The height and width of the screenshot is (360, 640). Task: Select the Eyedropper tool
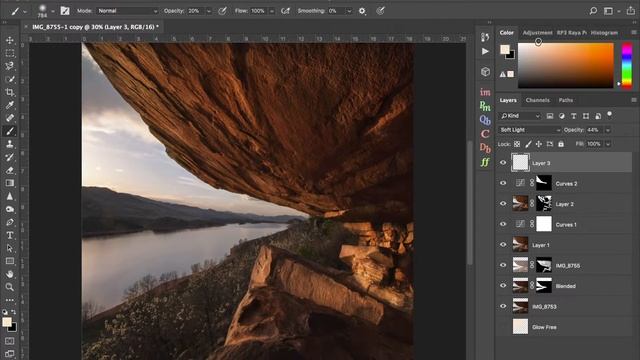click(x=9, y=105)
